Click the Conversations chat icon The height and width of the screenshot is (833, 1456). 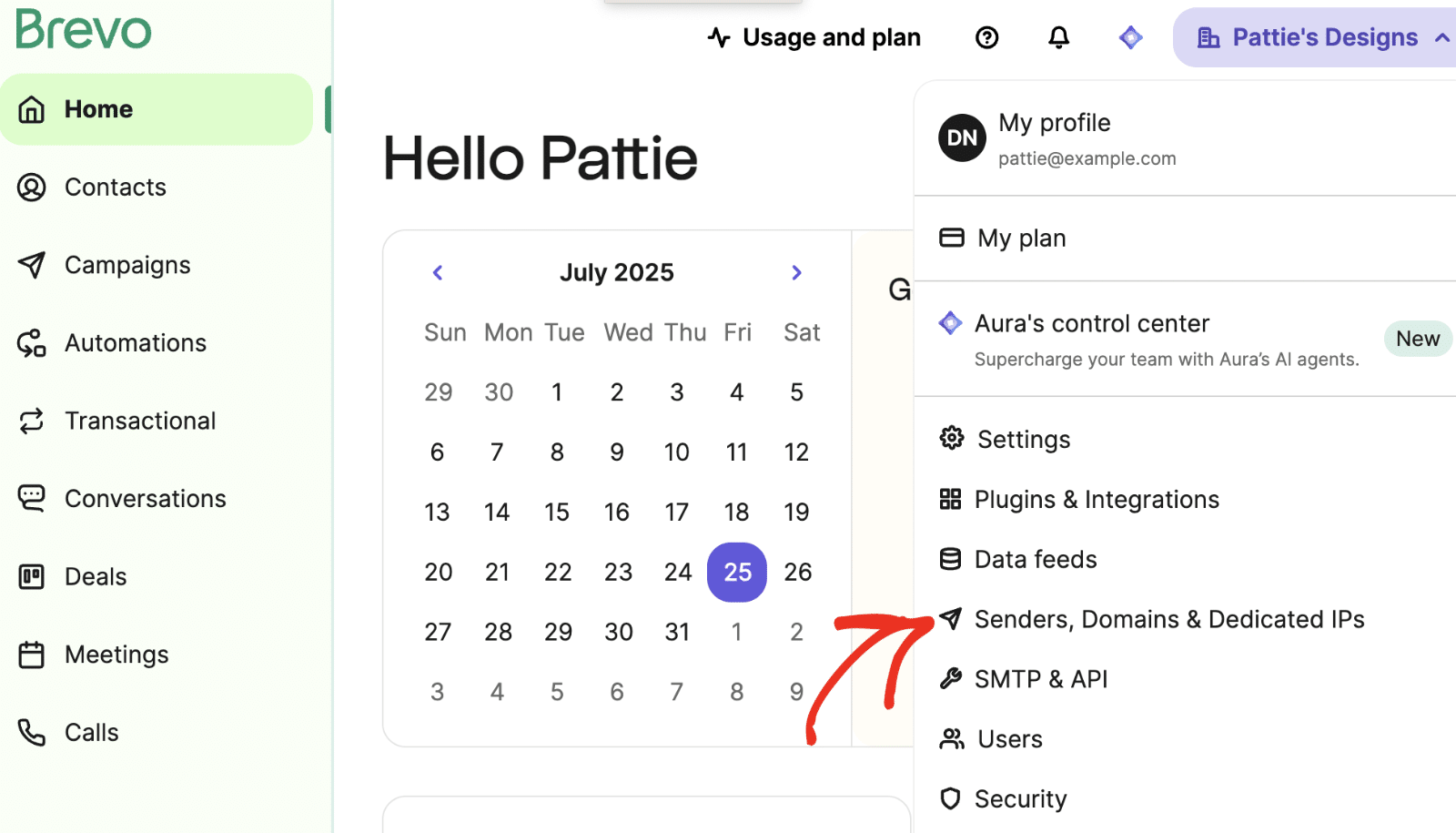point(32,498)
